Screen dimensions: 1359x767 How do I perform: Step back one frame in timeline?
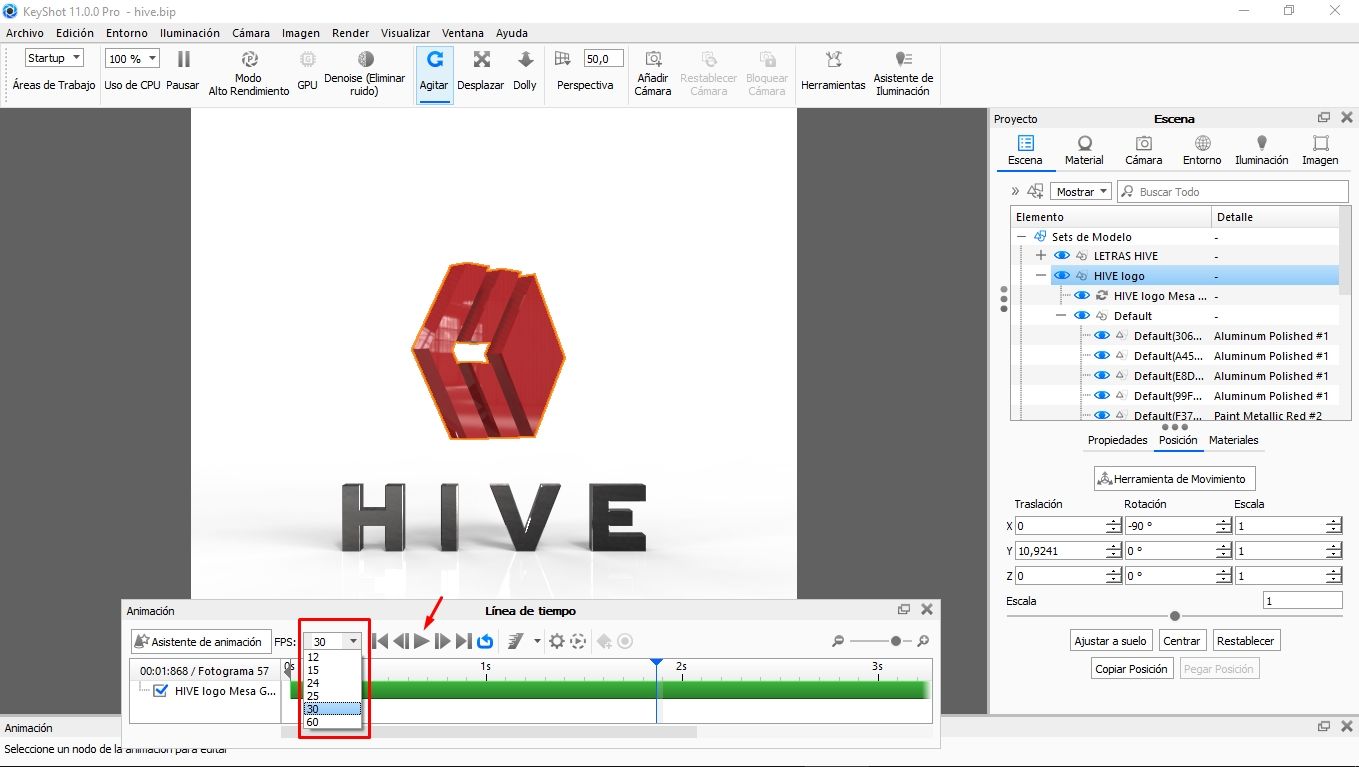tap(400, 641)
